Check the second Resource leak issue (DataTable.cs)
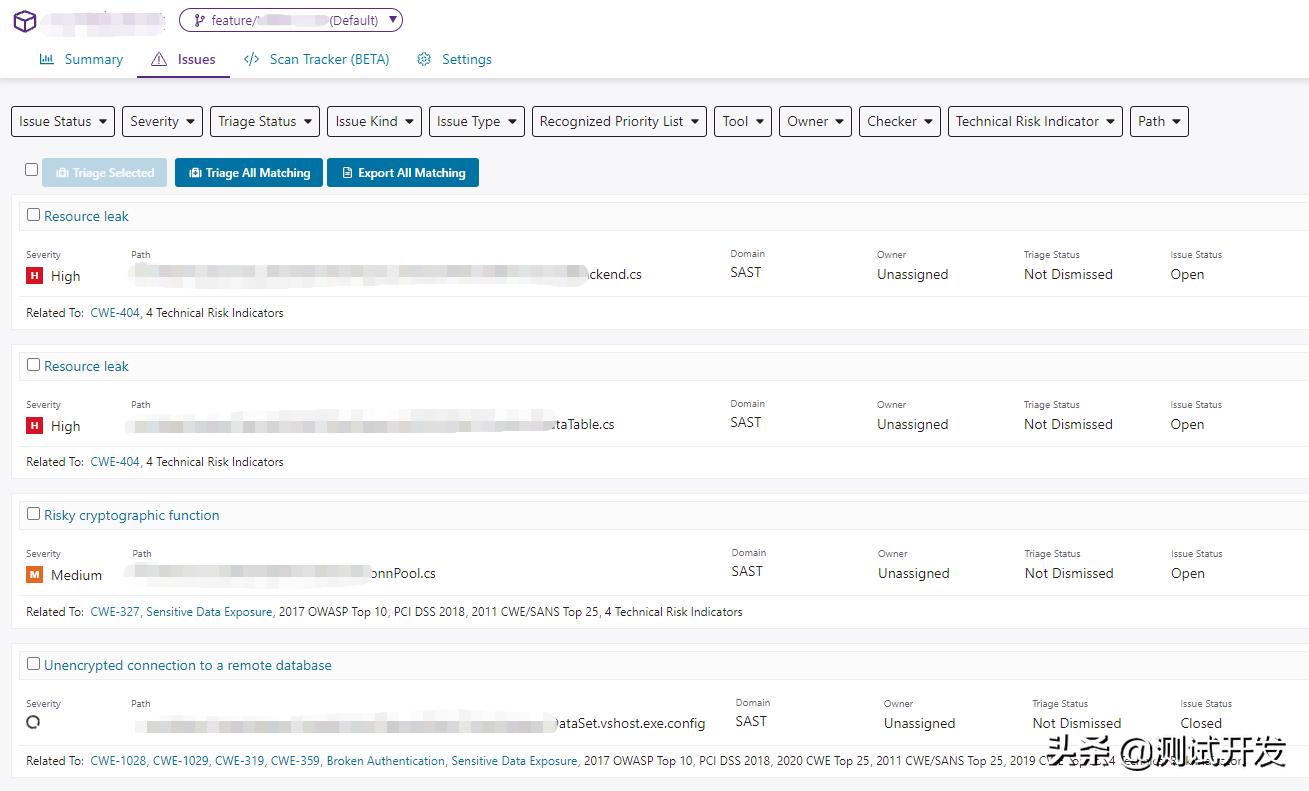Screen dimensions: 1309x791 (33, 365)
